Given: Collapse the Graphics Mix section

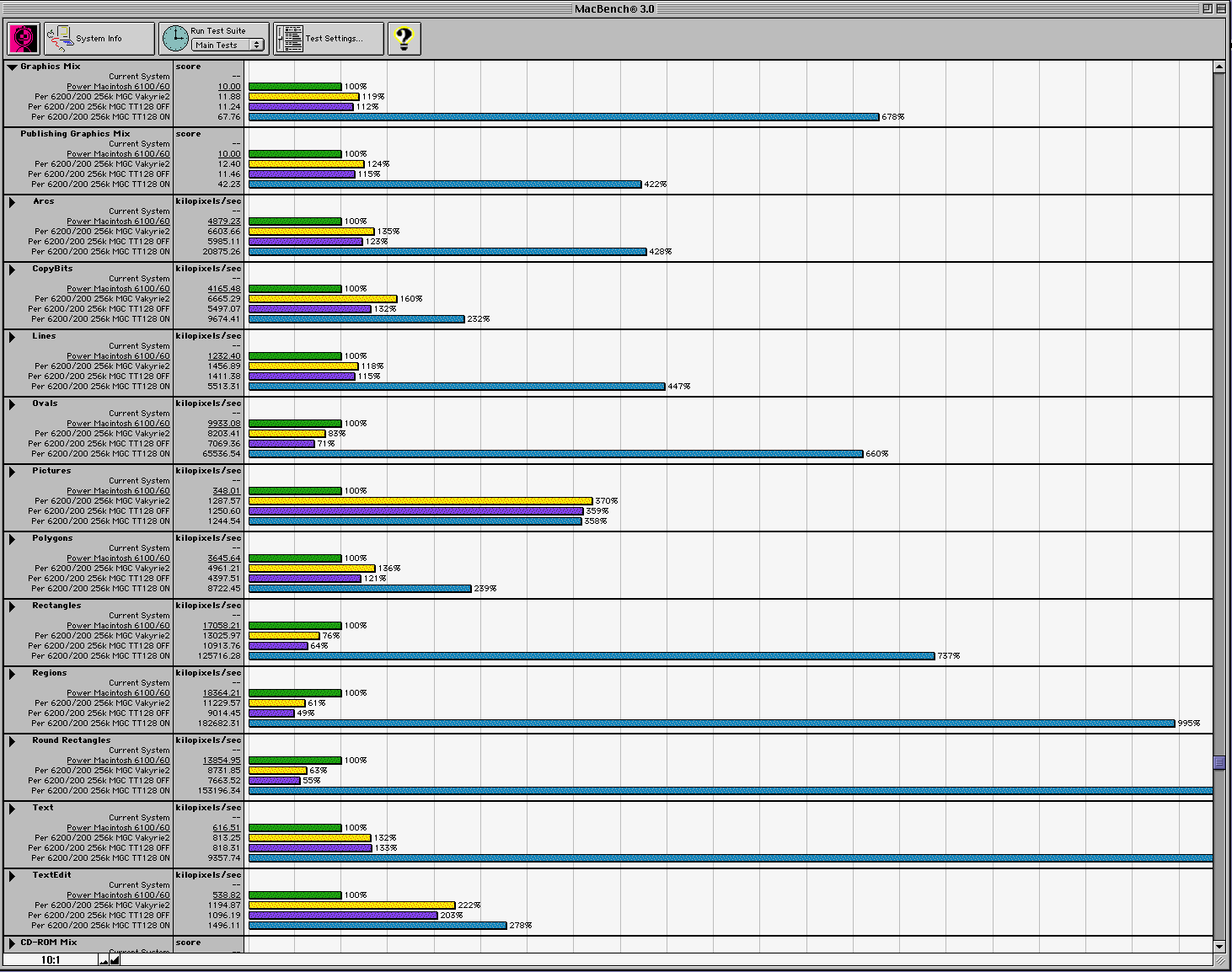Looking at the screenshot, I should pyautogui.click(x=13, y=67).
